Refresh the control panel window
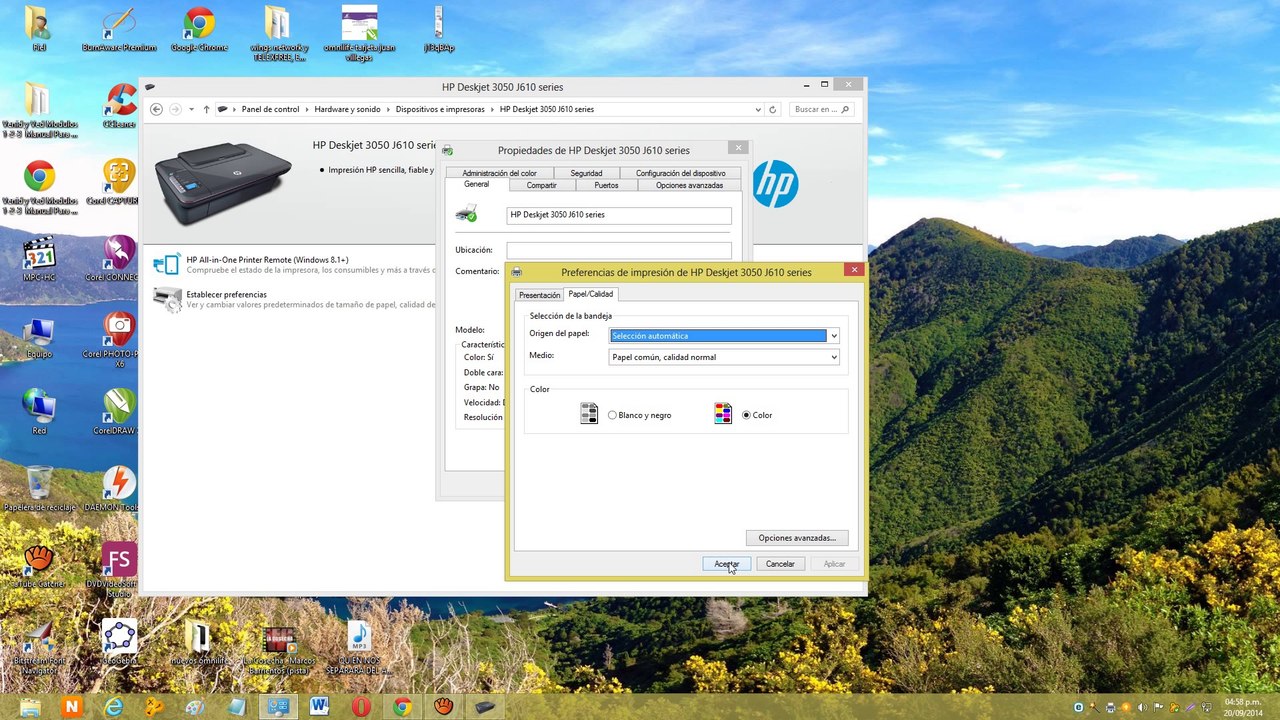Screen dimensions: 1280x720 (x=773, y=109)
